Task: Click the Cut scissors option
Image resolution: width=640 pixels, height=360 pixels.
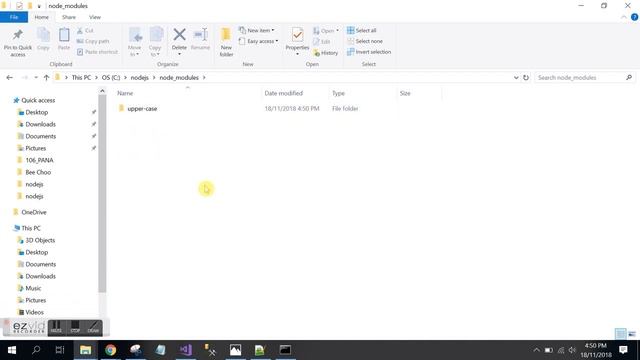Action: tap(85, 31)
